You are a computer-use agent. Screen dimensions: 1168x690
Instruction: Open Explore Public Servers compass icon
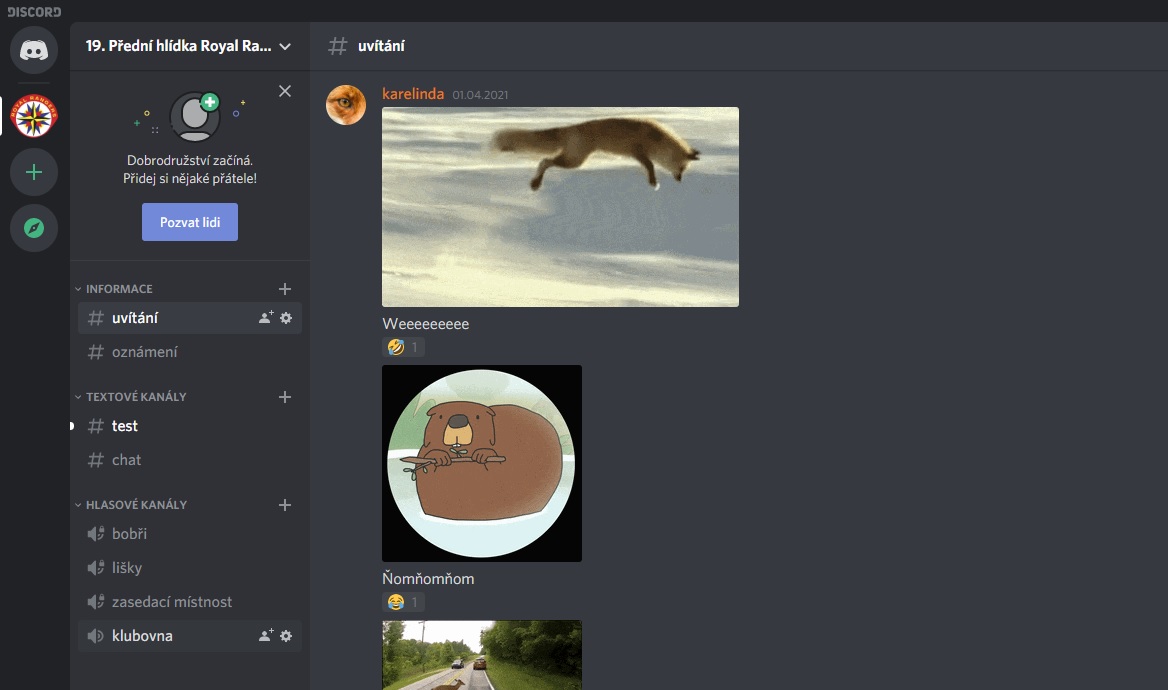(34, 228)
